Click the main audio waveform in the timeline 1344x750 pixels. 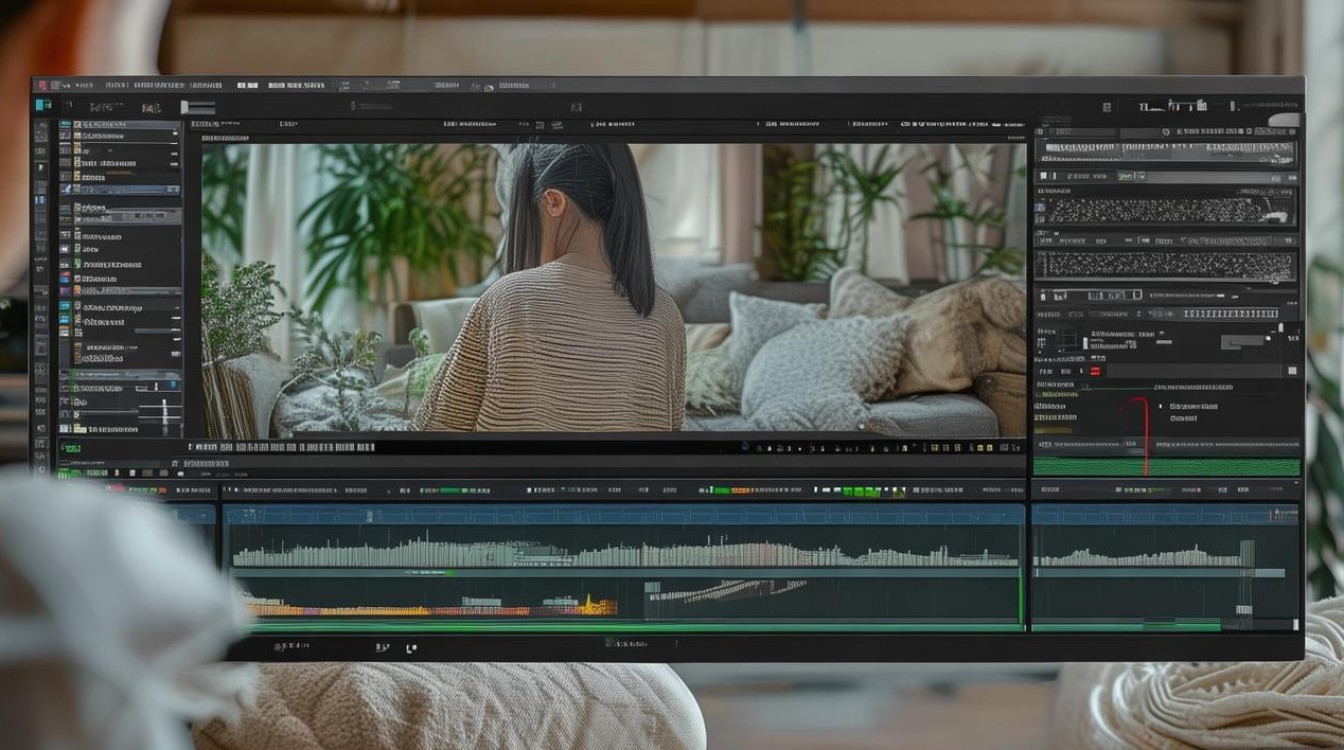coord(625,552)
